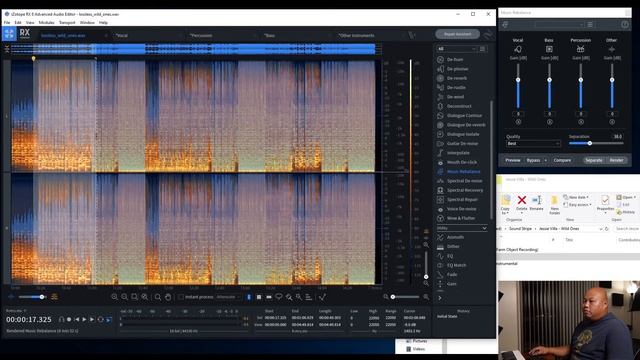The width and height of the screenshot is (640, 360).
Task: Open the Attenuate instant process dropdown
Action: tap(228, 297)
